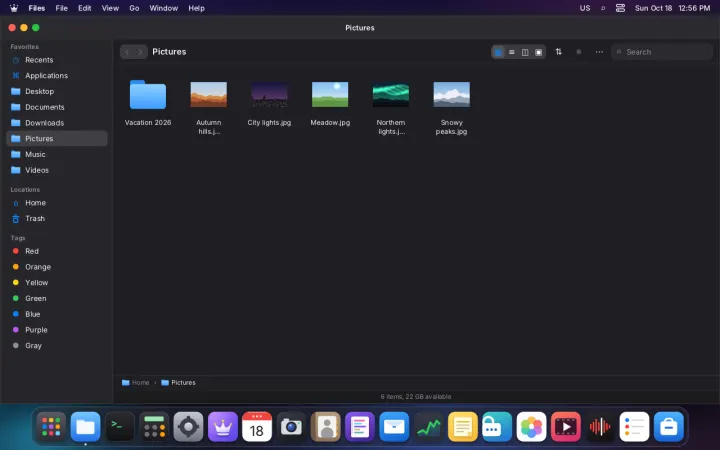Open the Help menu
The image size is (720, 450).
196,8
